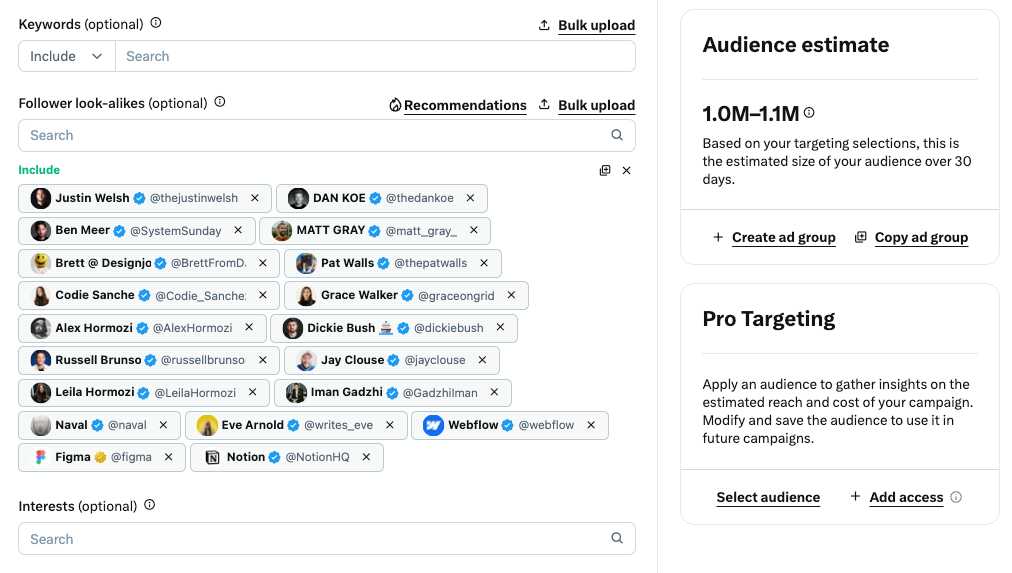This screenshot has width=1012, height=573.
Task: Remove Alex Hormozi from included accounts
Action: (249, 328)
